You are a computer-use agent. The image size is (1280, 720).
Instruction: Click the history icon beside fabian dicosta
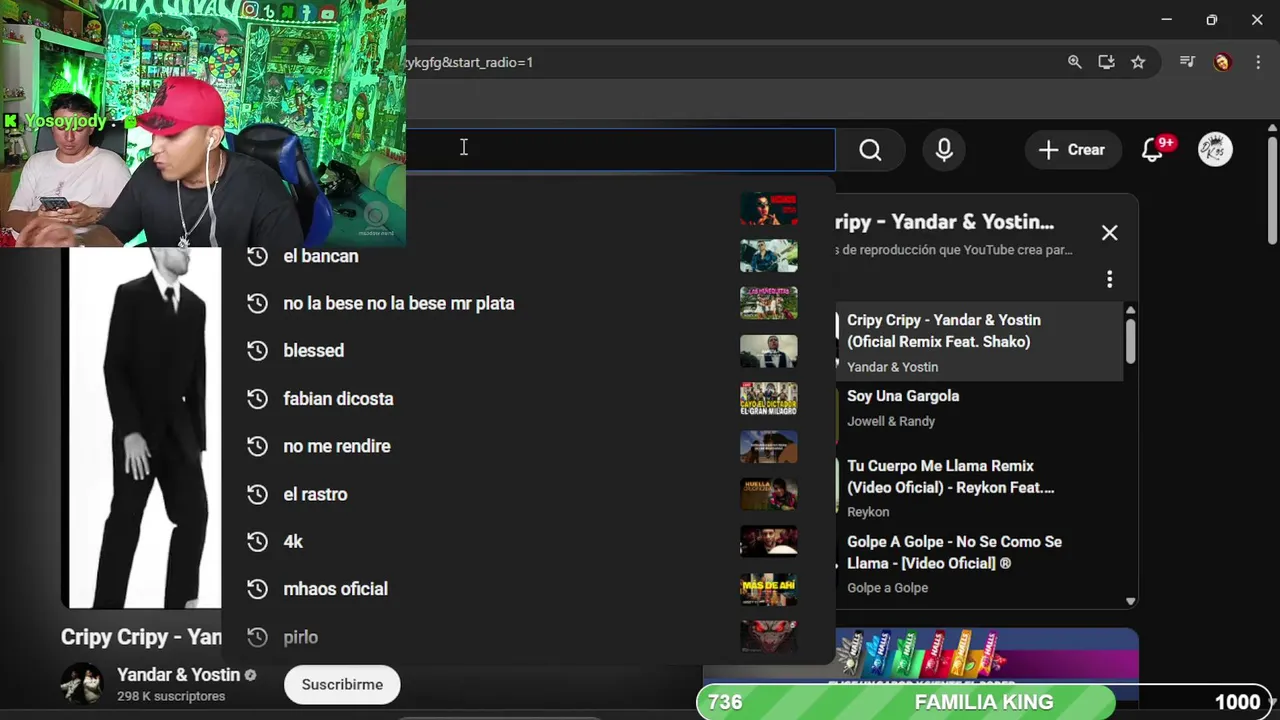[257, 399]
